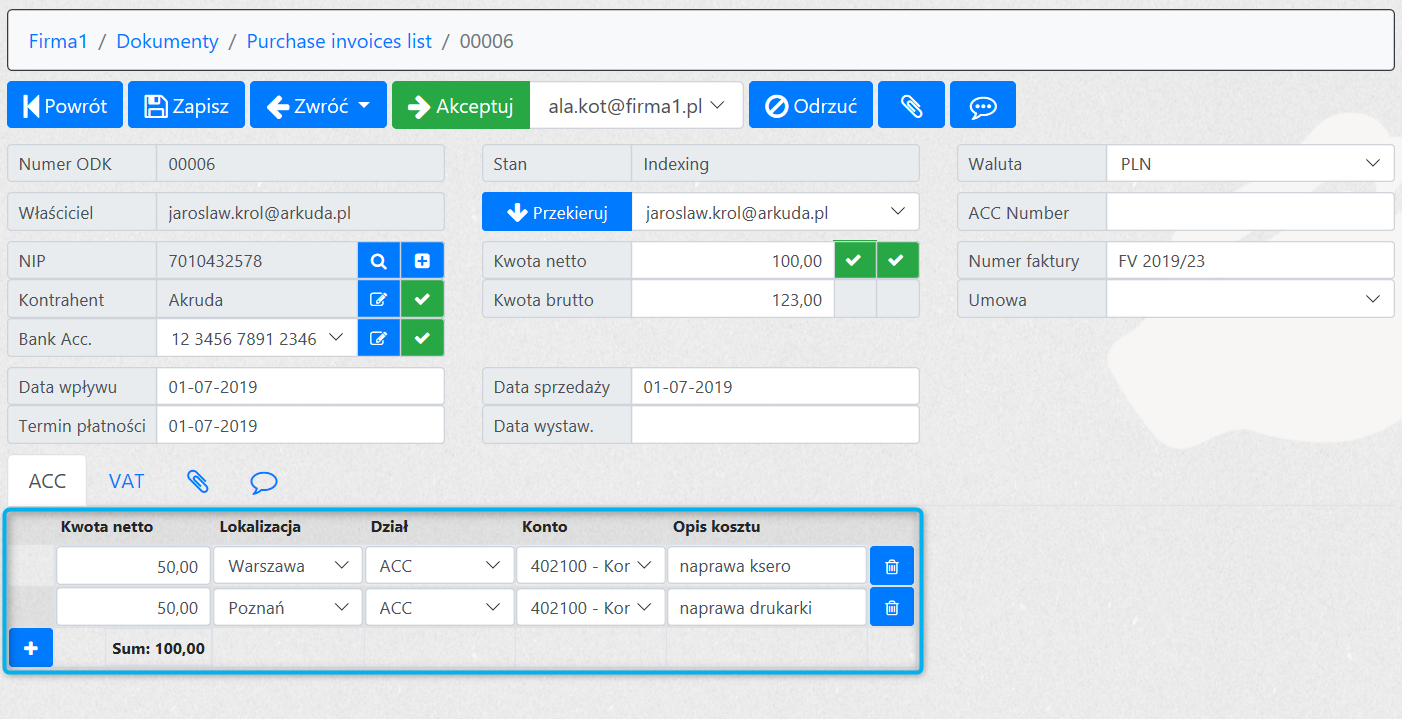
Task: Delete the naprawa drukarki cost row
Action: point(892,607)
